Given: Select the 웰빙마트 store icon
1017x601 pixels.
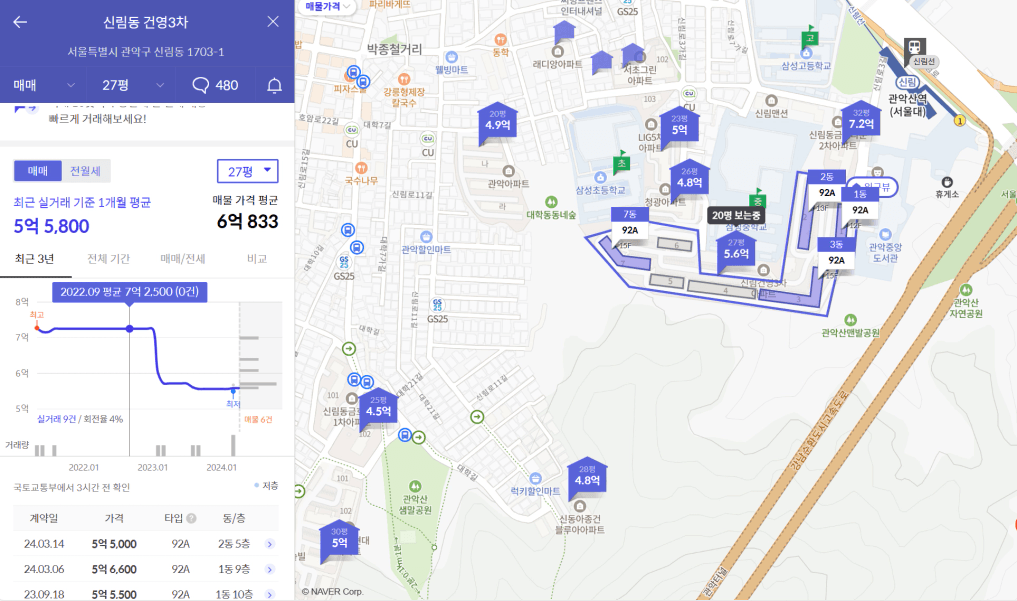Looking at the screenshot, I should (x=451, y=58).
